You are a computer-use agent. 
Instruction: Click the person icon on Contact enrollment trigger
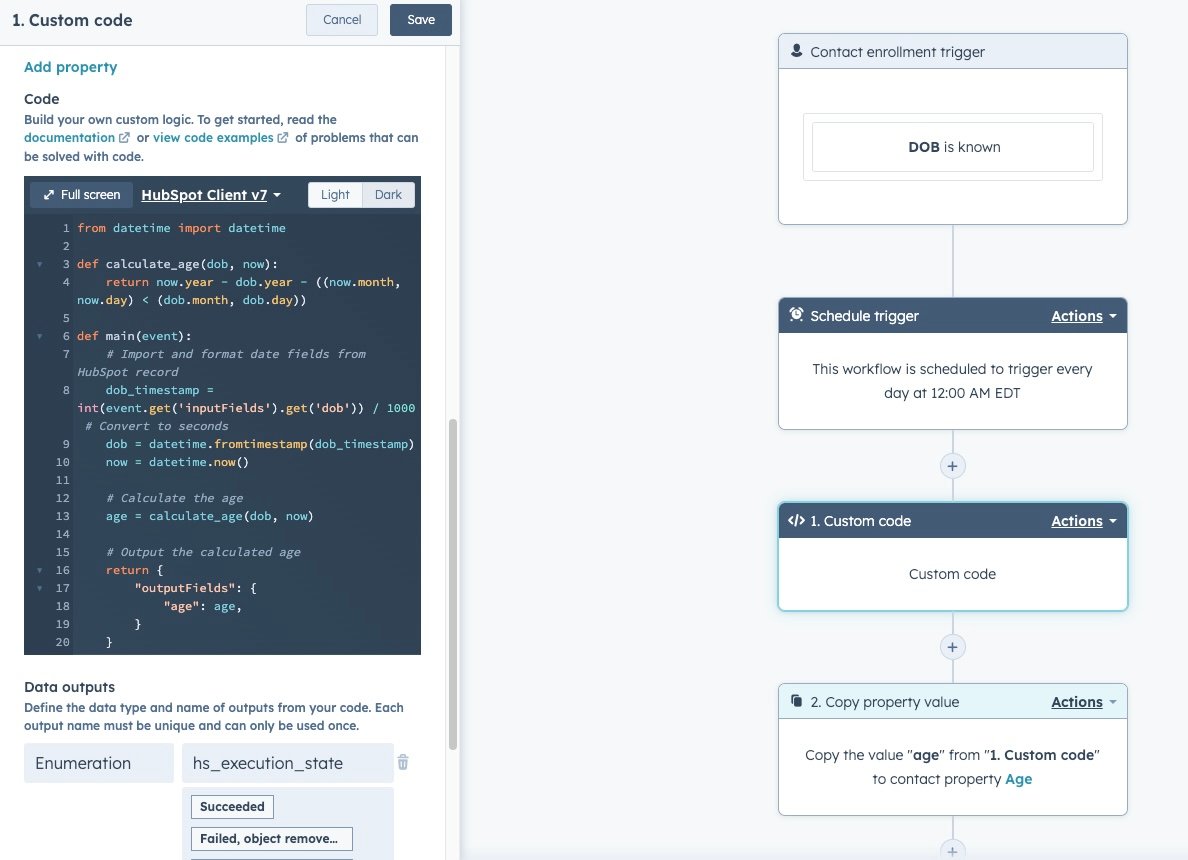pos(796,50)
